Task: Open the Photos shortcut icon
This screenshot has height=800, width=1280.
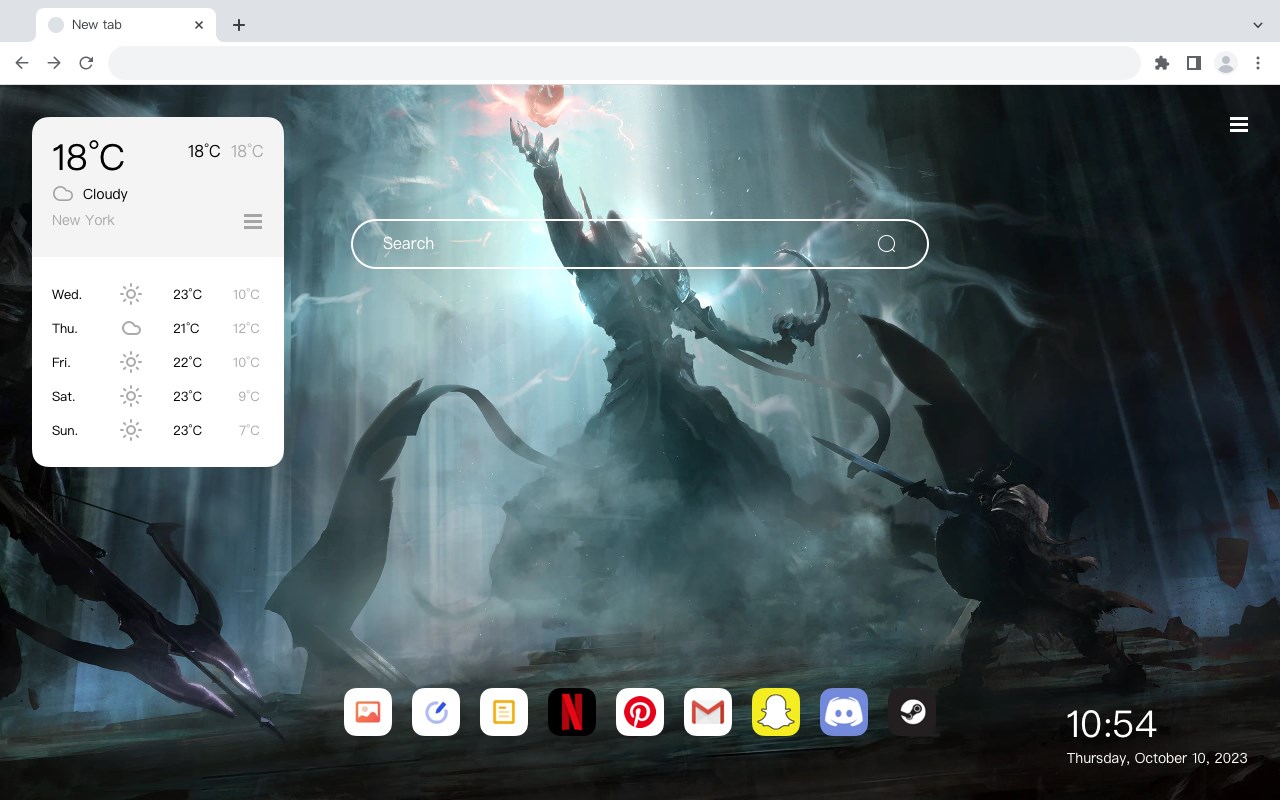Action: [x=368, y=712]
